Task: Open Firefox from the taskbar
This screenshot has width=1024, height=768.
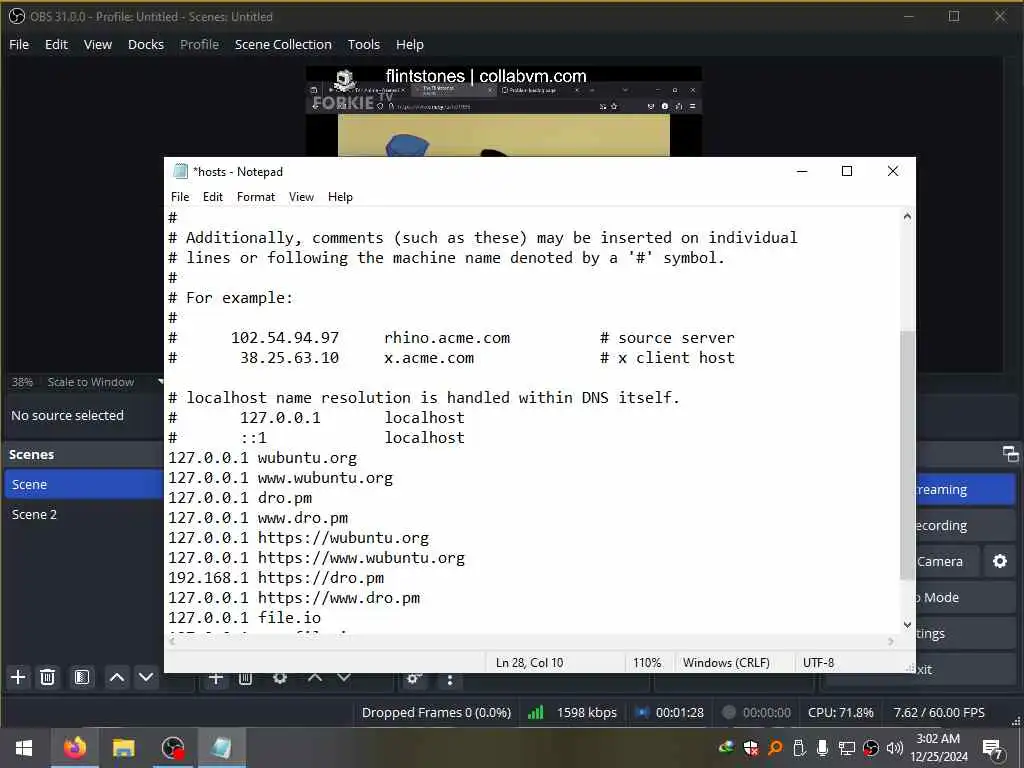Action: [74, 748]
